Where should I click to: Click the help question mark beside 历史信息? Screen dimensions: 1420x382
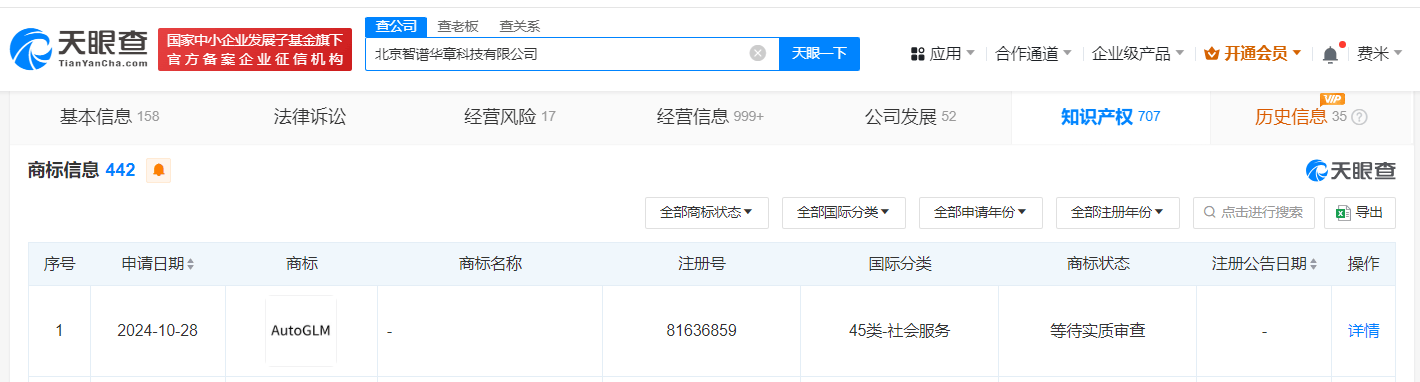1359,117
